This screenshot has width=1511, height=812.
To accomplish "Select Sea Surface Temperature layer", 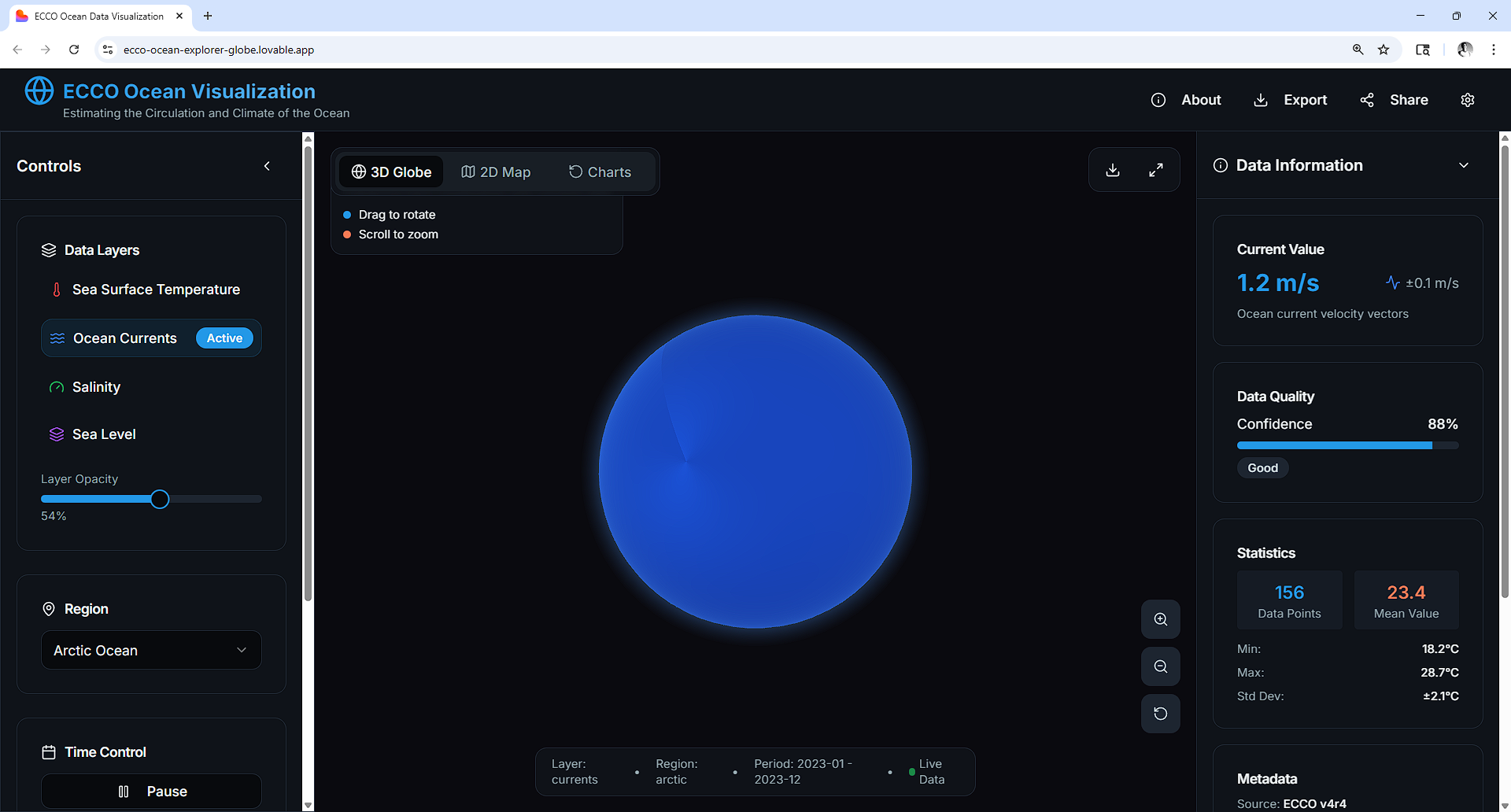I will pyautogui.click(x=151, y=290).
